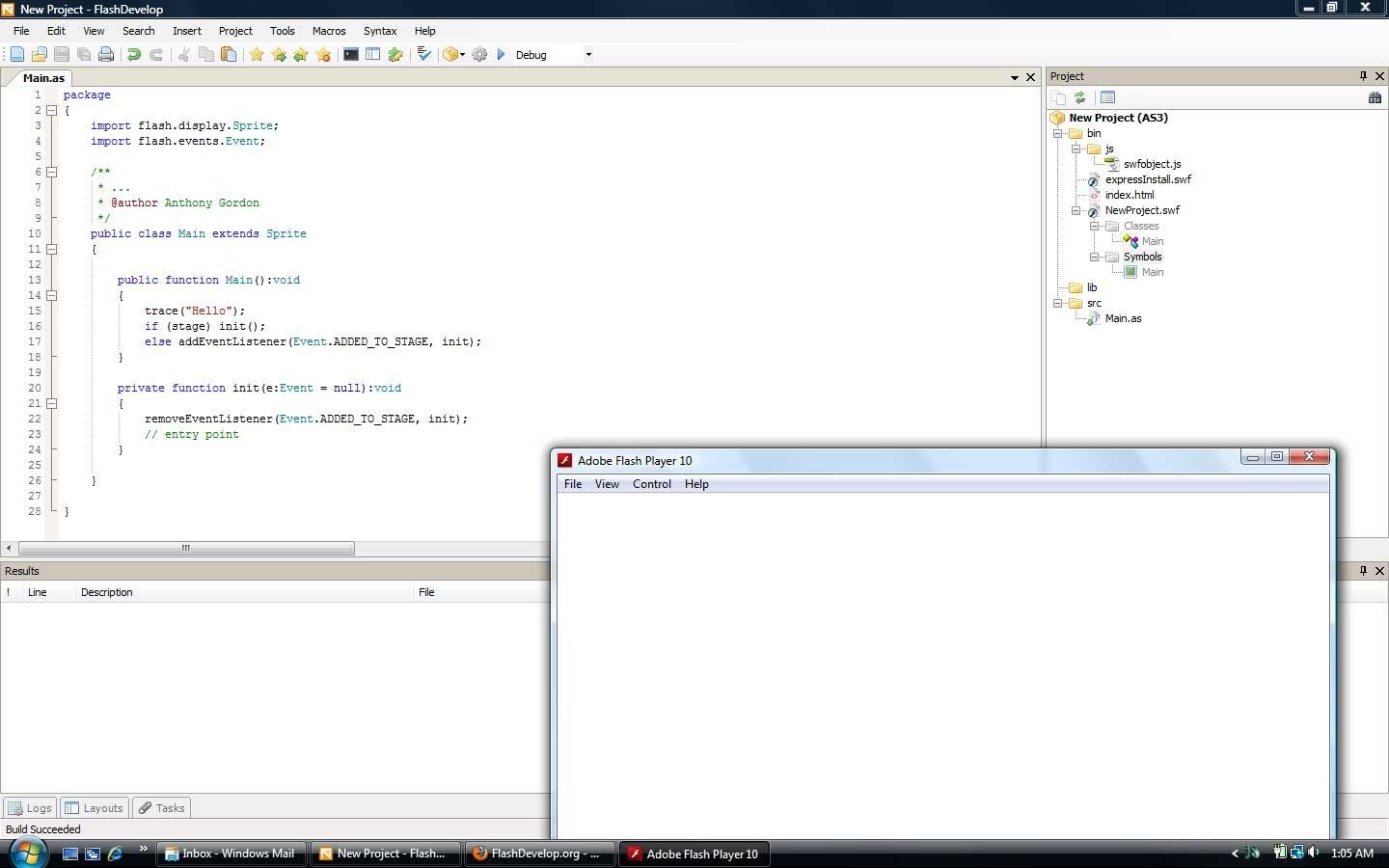Click the command prompt toolbar icon
Image resolution: width=1389 pixels, height=868 pixels.
[351, 55]
